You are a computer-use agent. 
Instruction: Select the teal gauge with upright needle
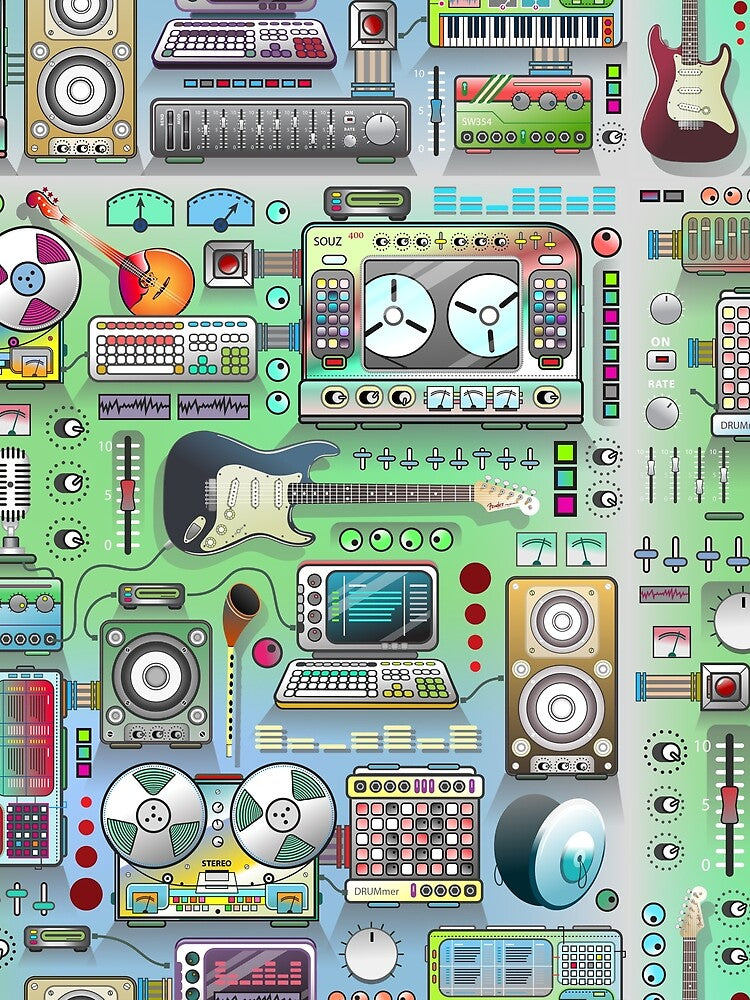[140, 209]
